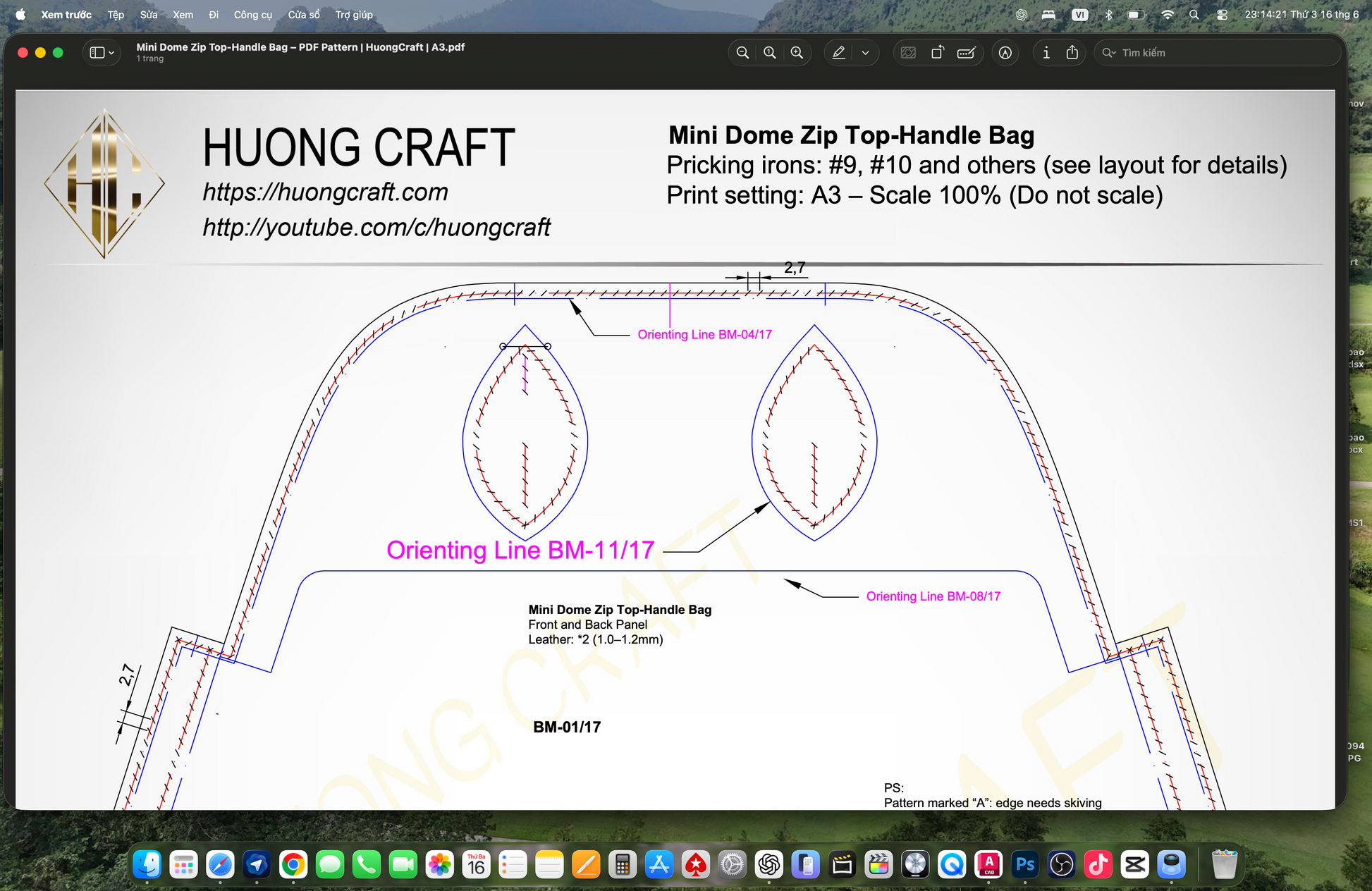The image size is (1372, 891).
Task: Open the Công cụ menu
Action: (x=253, y=15)
